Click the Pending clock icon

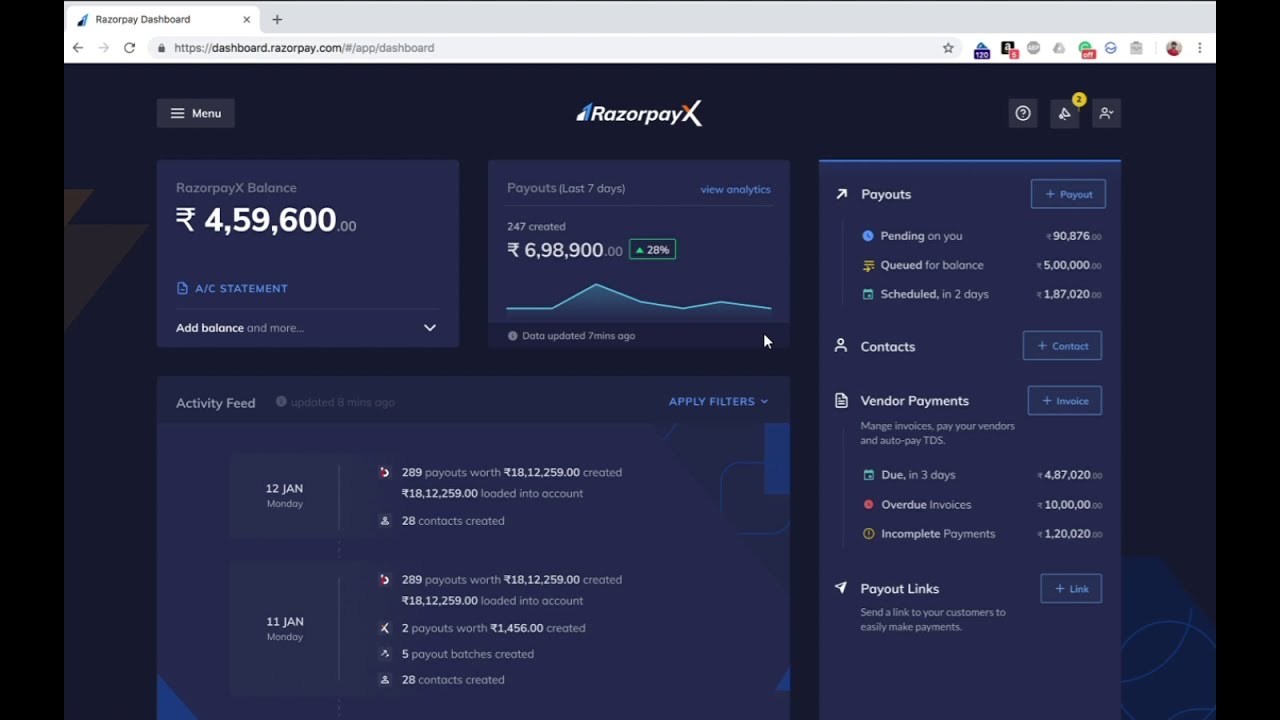868,236
